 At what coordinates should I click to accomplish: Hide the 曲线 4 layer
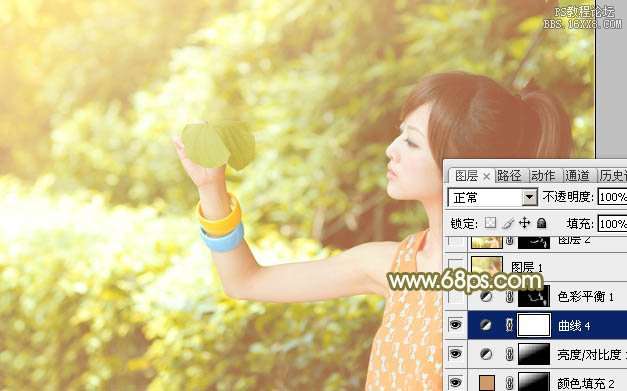[455, 325]
